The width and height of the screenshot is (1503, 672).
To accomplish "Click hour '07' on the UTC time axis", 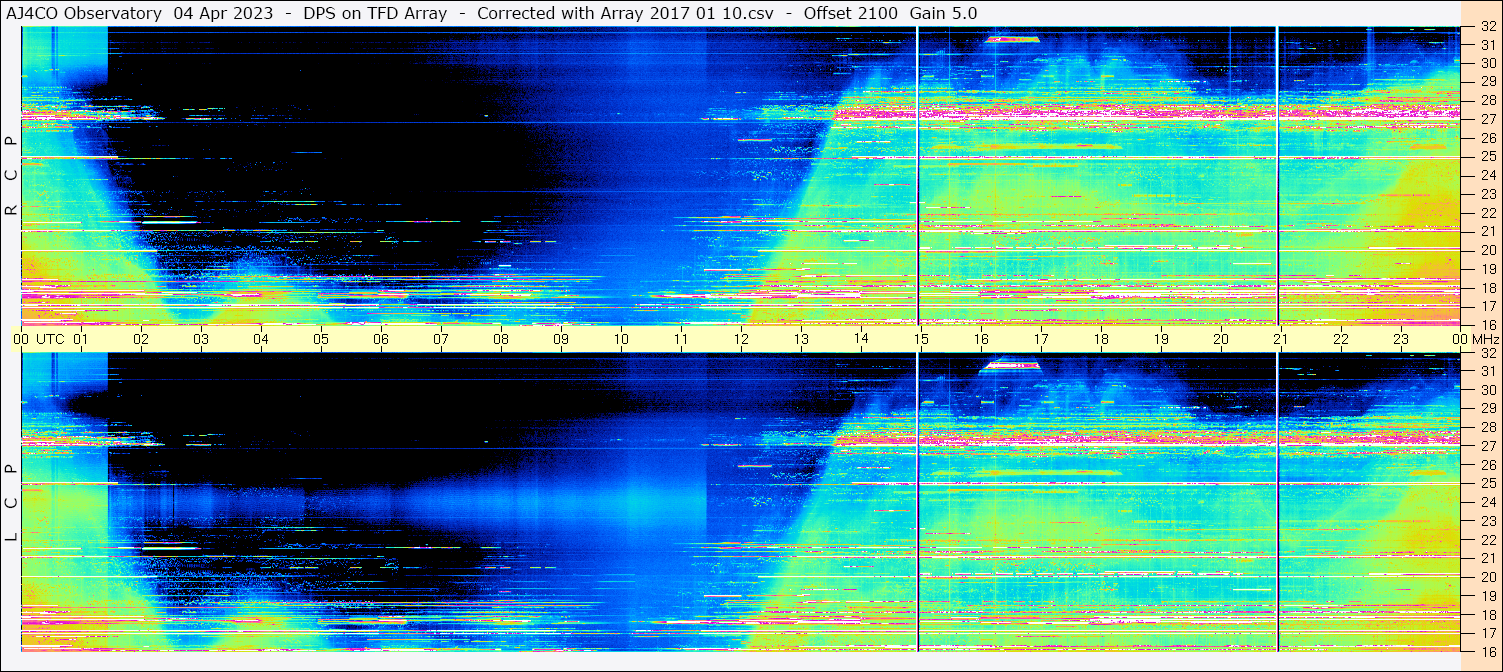I will 441,339.
